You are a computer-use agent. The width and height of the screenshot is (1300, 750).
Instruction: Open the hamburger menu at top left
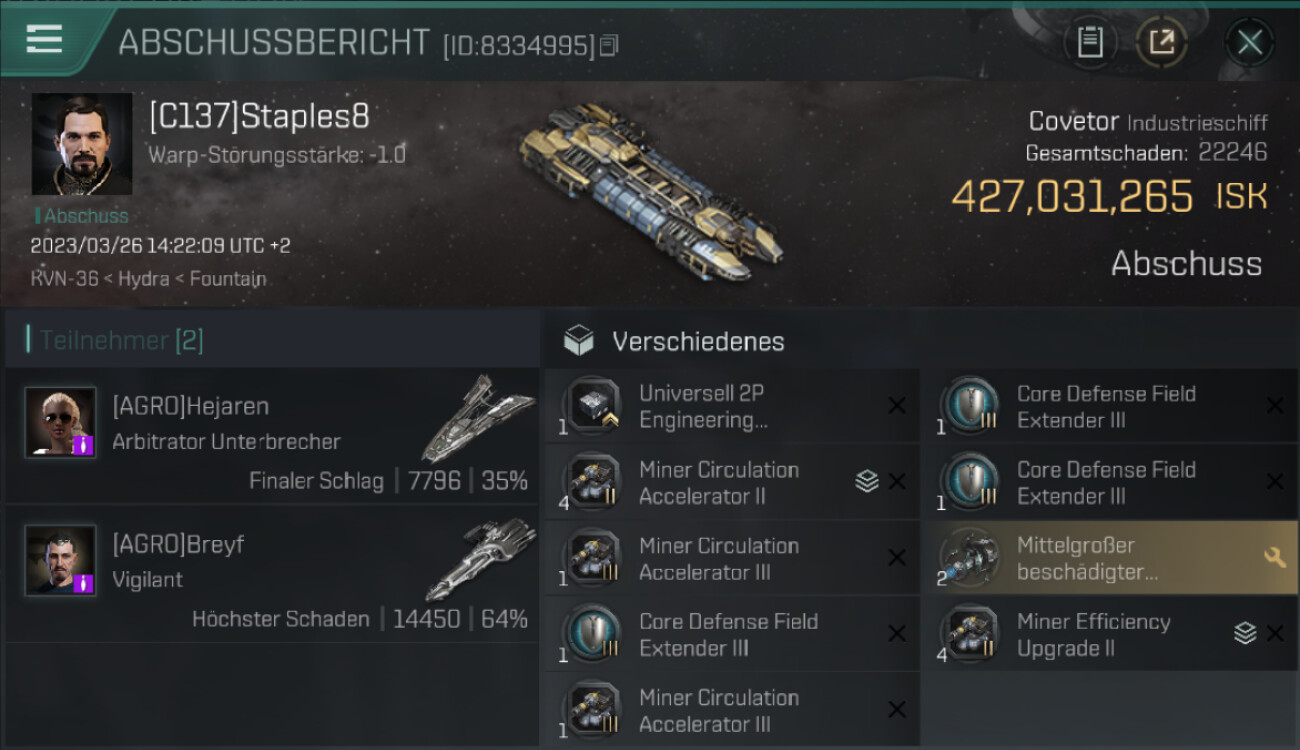44,39
